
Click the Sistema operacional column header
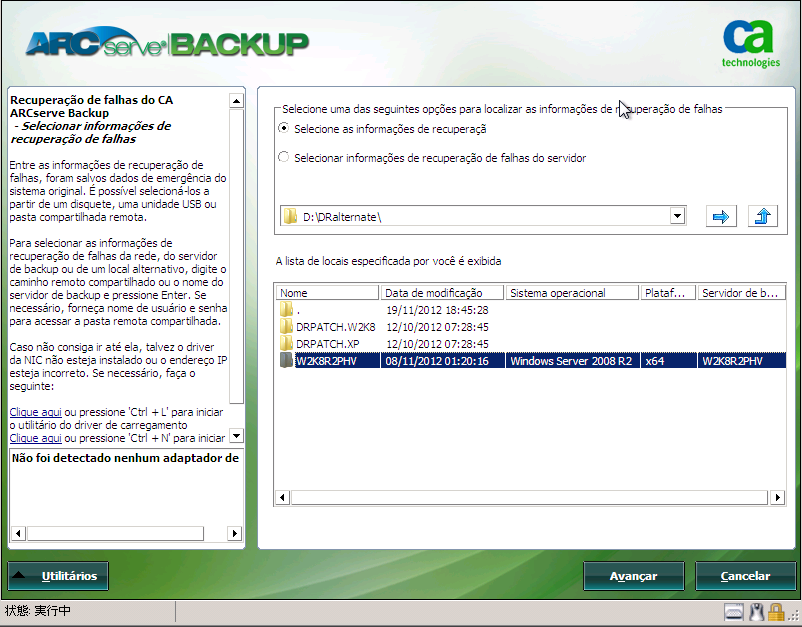click(572, 293)
